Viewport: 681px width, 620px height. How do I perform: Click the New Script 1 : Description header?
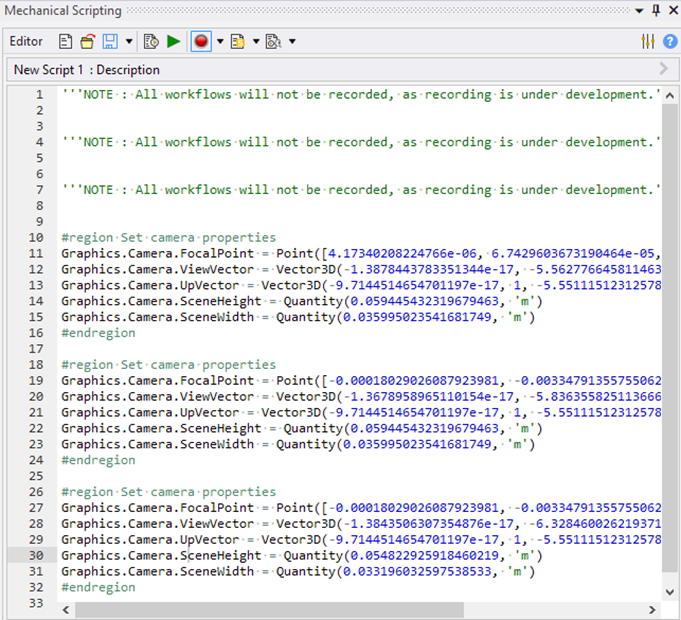(x=87, y=70)
